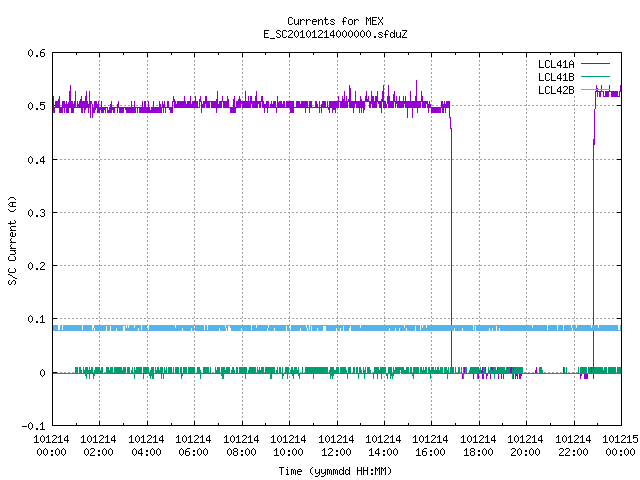The height and width of the screenshot is (480, 640).
Task: Click the chart title 'Currents for MEX'
Action: 335,21
